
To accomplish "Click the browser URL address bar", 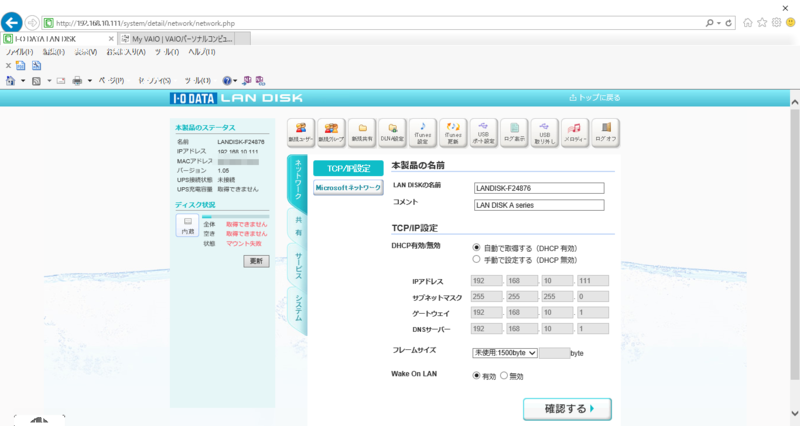I will [x=374, y=23].
